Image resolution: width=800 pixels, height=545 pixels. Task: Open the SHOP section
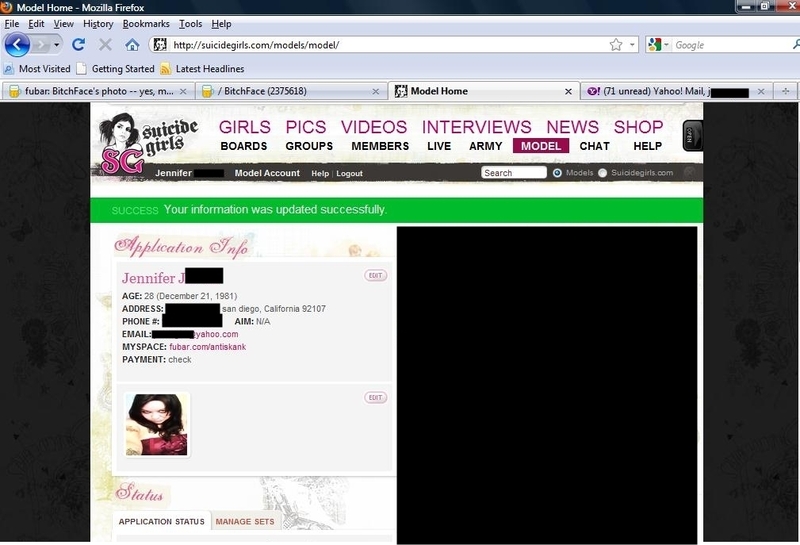[x=639, y=127]
